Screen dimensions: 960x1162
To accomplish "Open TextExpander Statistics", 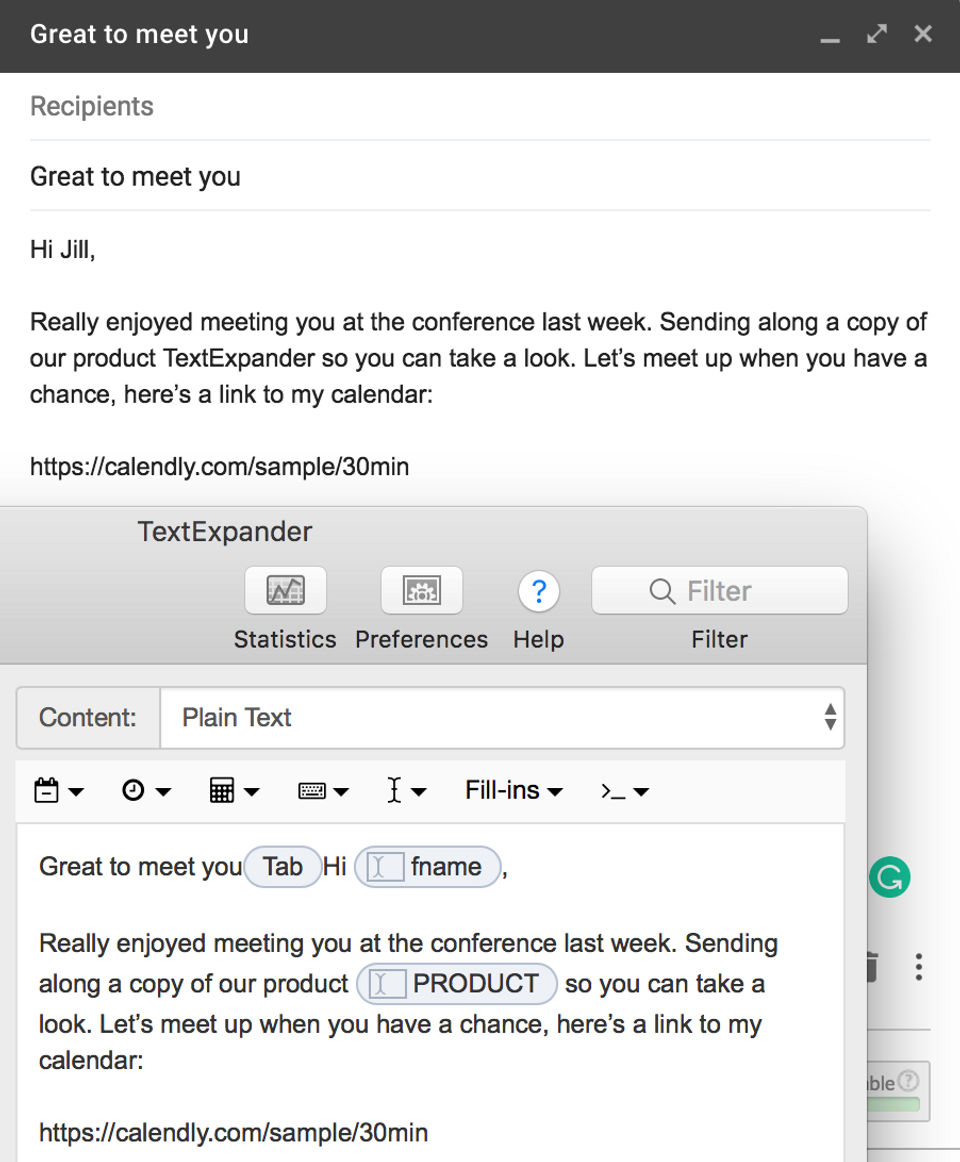I will click(285, 591).
